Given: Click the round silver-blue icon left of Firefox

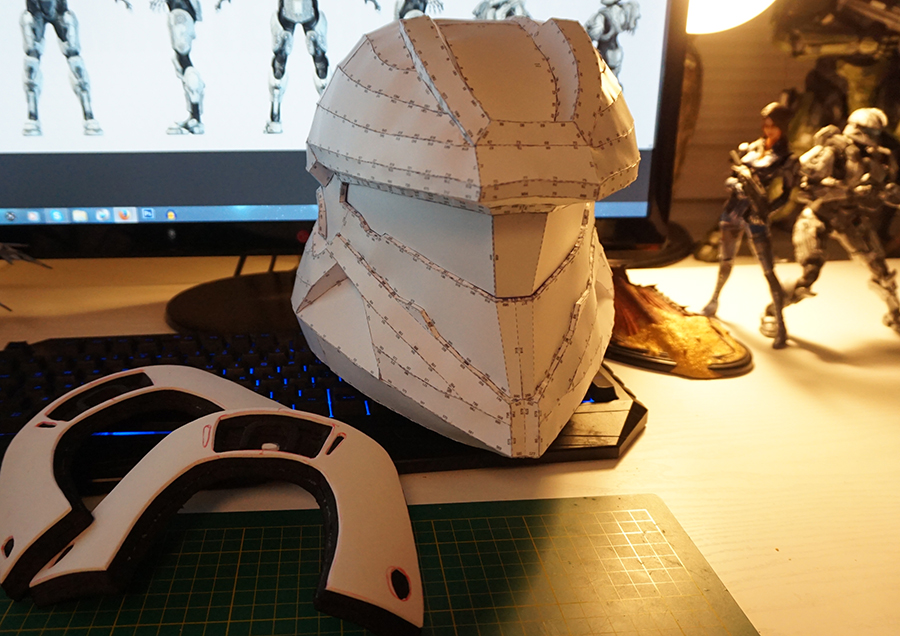Looking at the screenshot, I should 103,215.
